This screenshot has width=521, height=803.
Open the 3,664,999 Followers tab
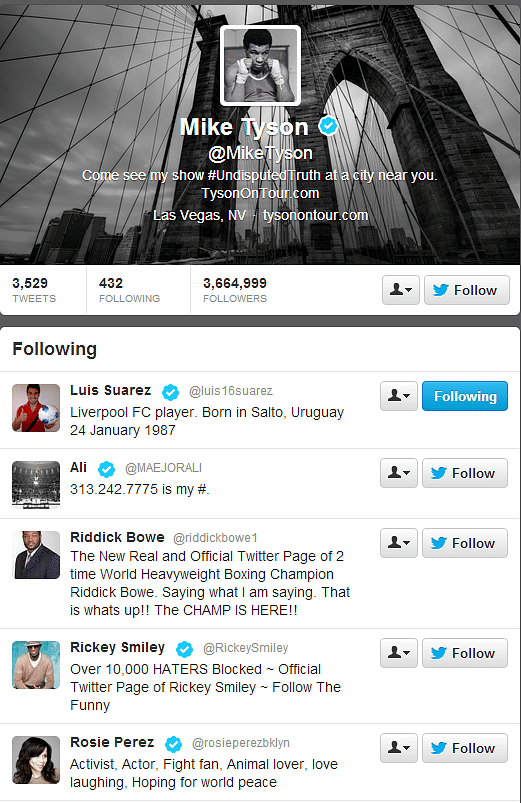pos(235,290)
